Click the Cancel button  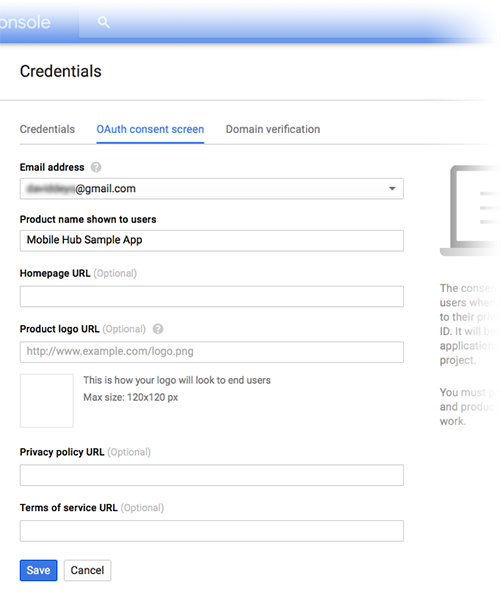(87, 570)
